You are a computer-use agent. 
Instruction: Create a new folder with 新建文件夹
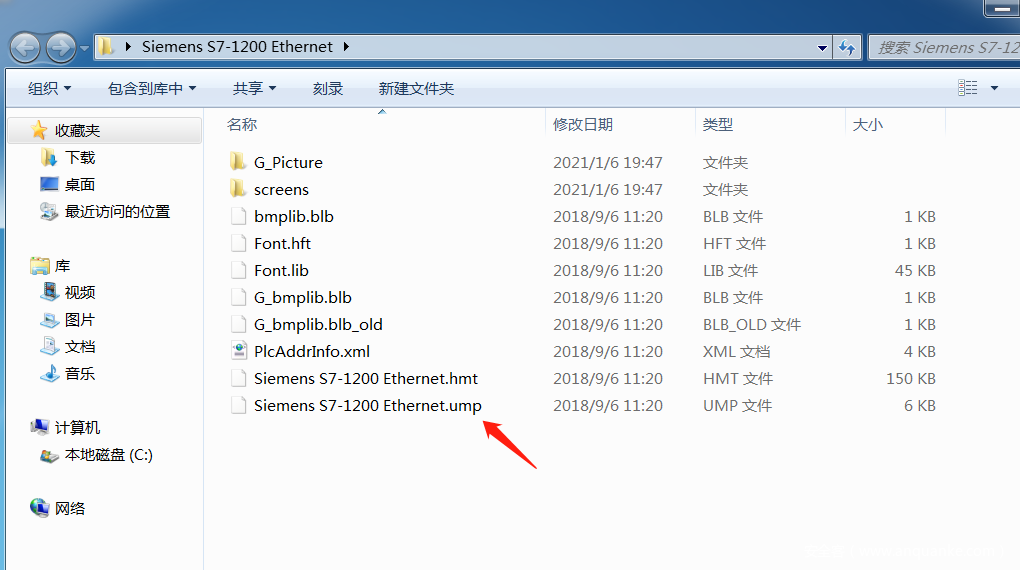[x=416, y=88]
